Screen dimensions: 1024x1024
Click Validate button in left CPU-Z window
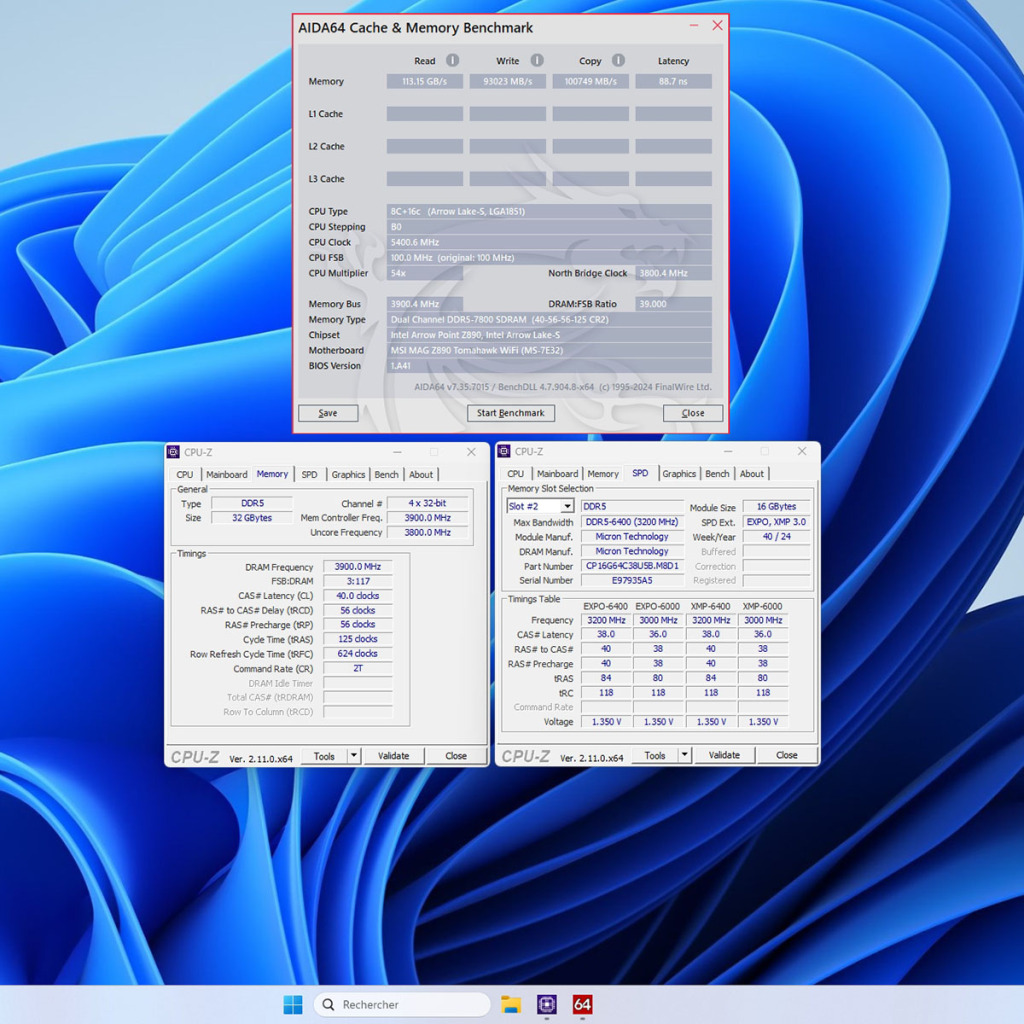click(x=394, y=756)
